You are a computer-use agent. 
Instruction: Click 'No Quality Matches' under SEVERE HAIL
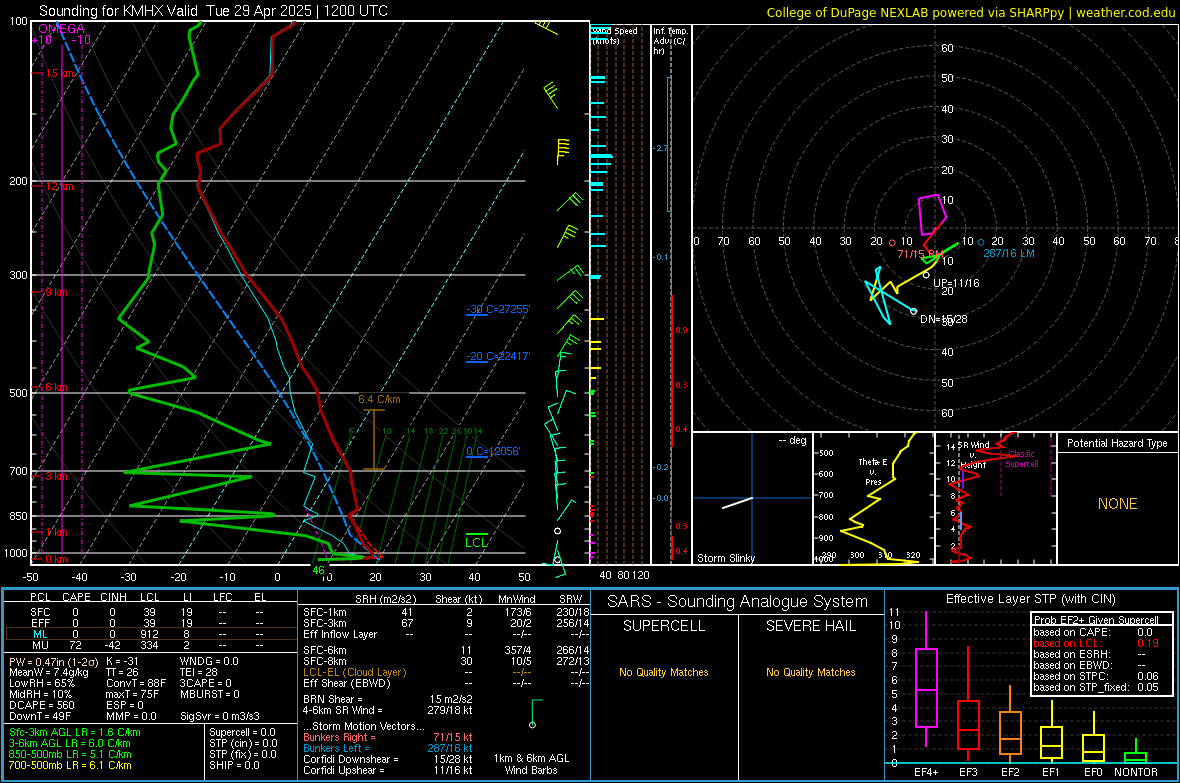[810, 672]
